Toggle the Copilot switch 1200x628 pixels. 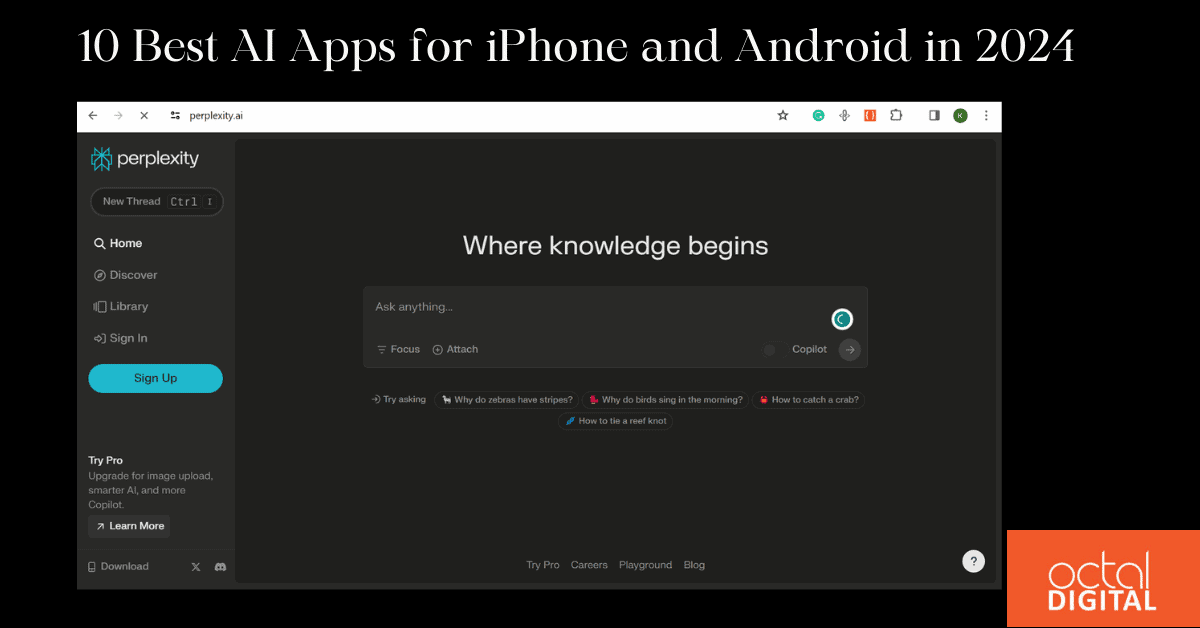[x=769, y=349]
